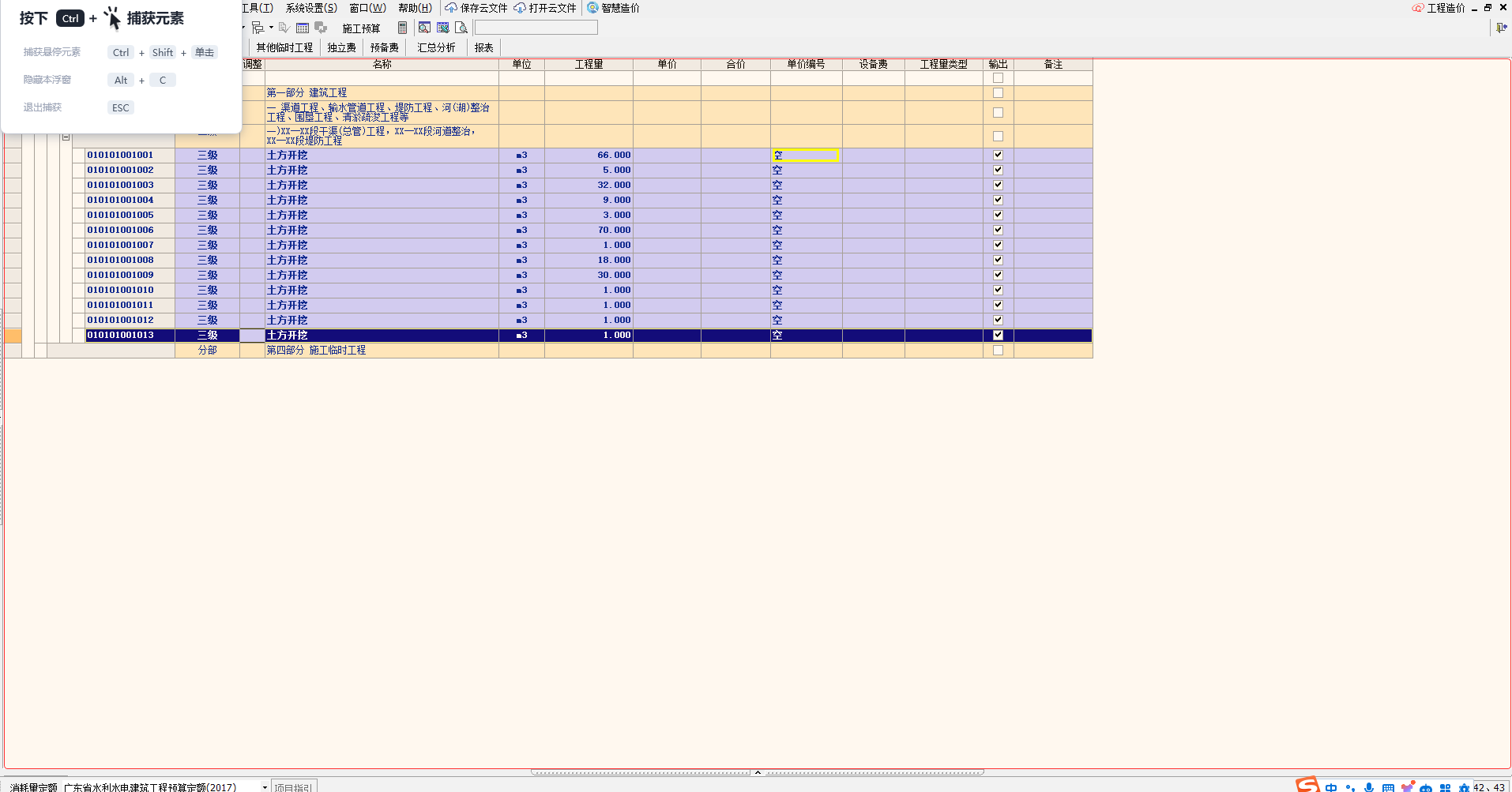Click the calculator icon in the toolbar

point(402,28)
